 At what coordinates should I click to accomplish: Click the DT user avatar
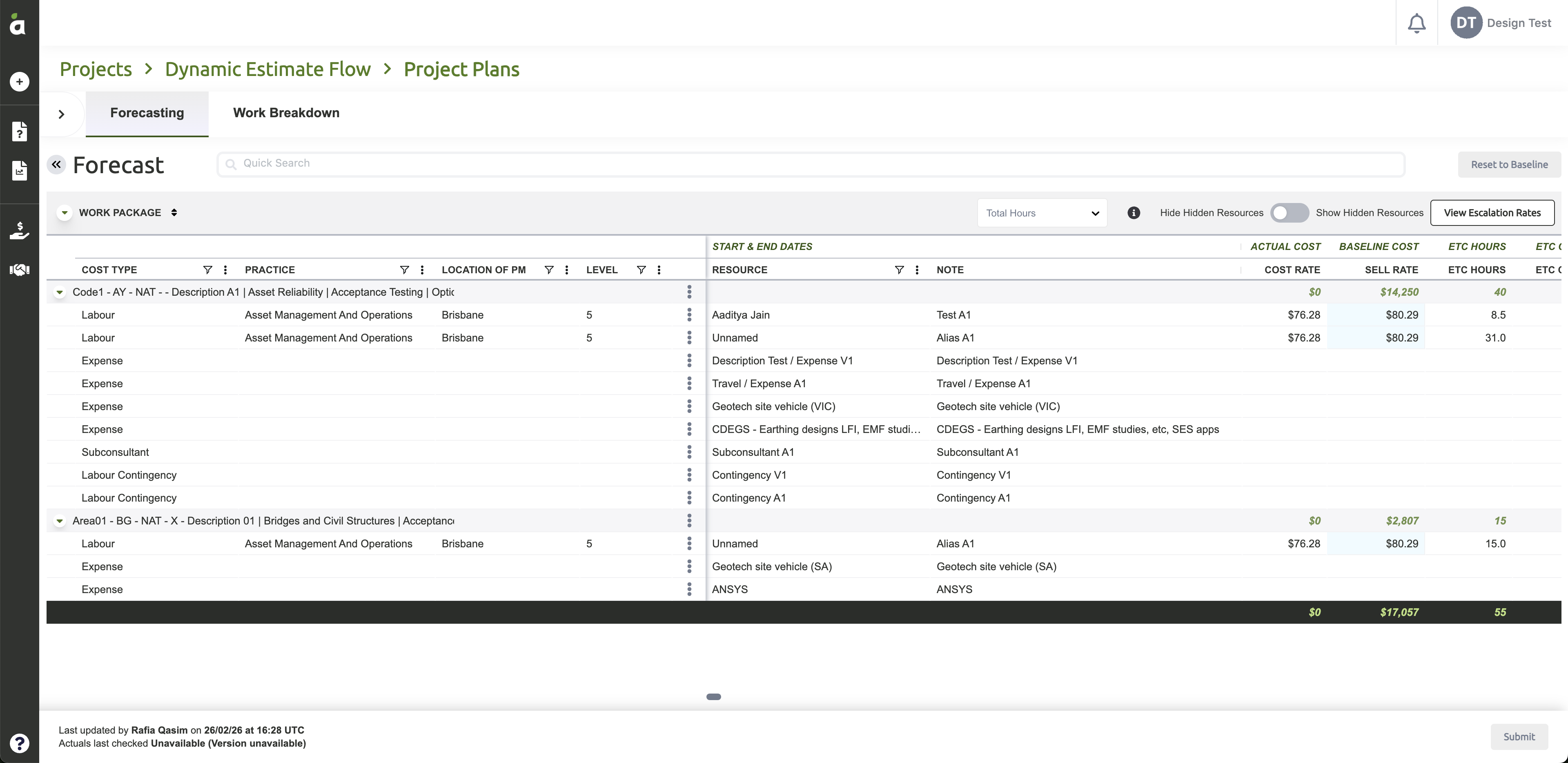point(1466,22)
